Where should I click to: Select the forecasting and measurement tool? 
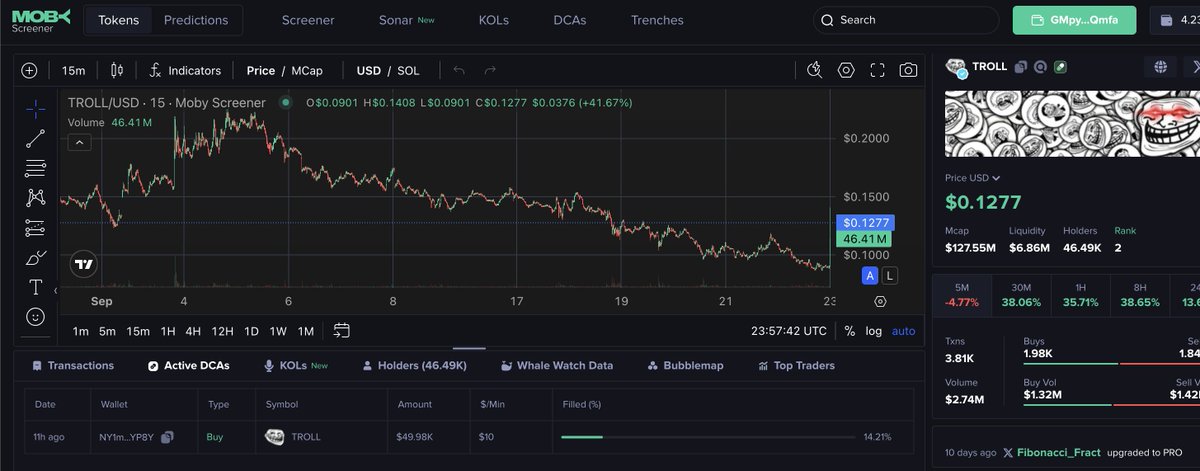35,227
